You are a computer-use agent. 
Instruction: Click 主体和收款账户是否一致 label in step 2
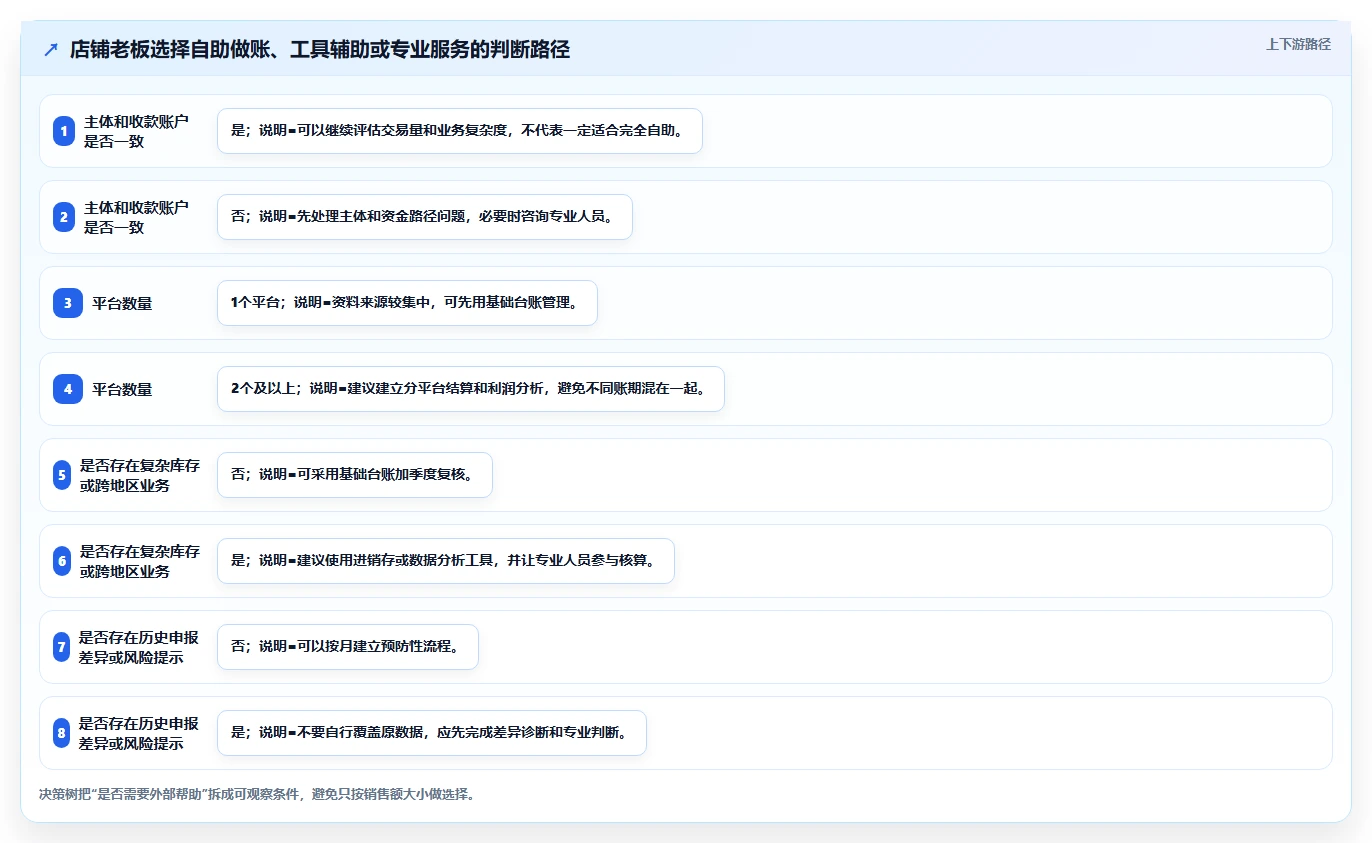[136, 217]
